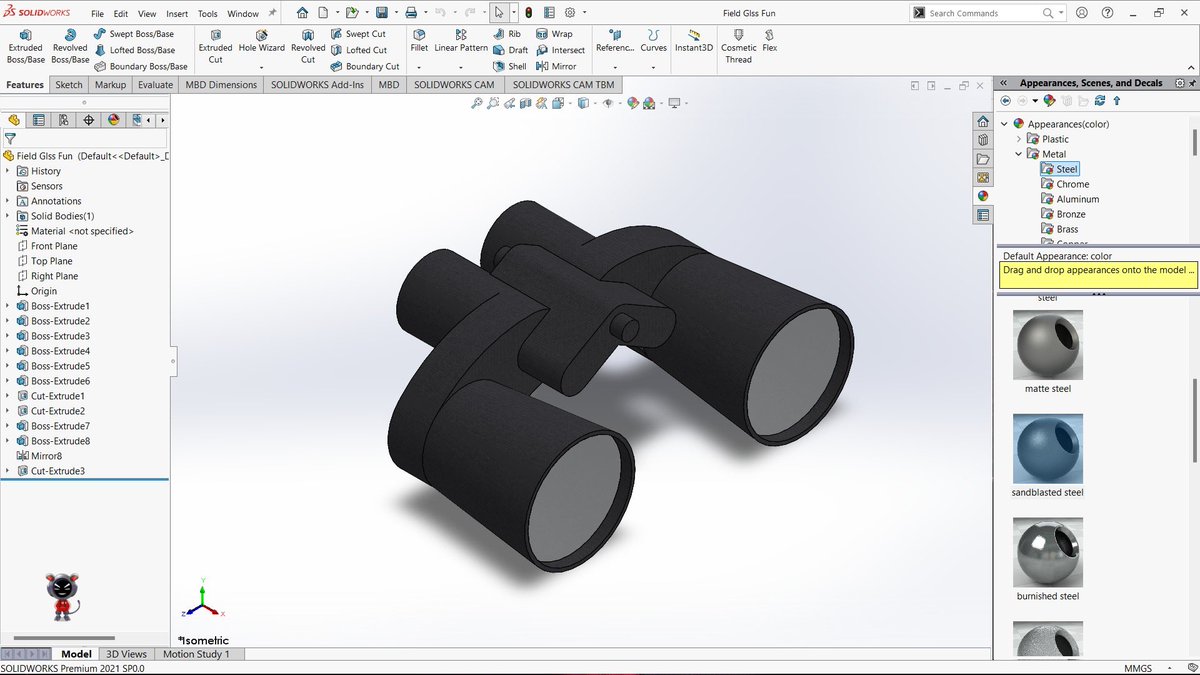Select the Mirror feature tool

coord(556,66)
